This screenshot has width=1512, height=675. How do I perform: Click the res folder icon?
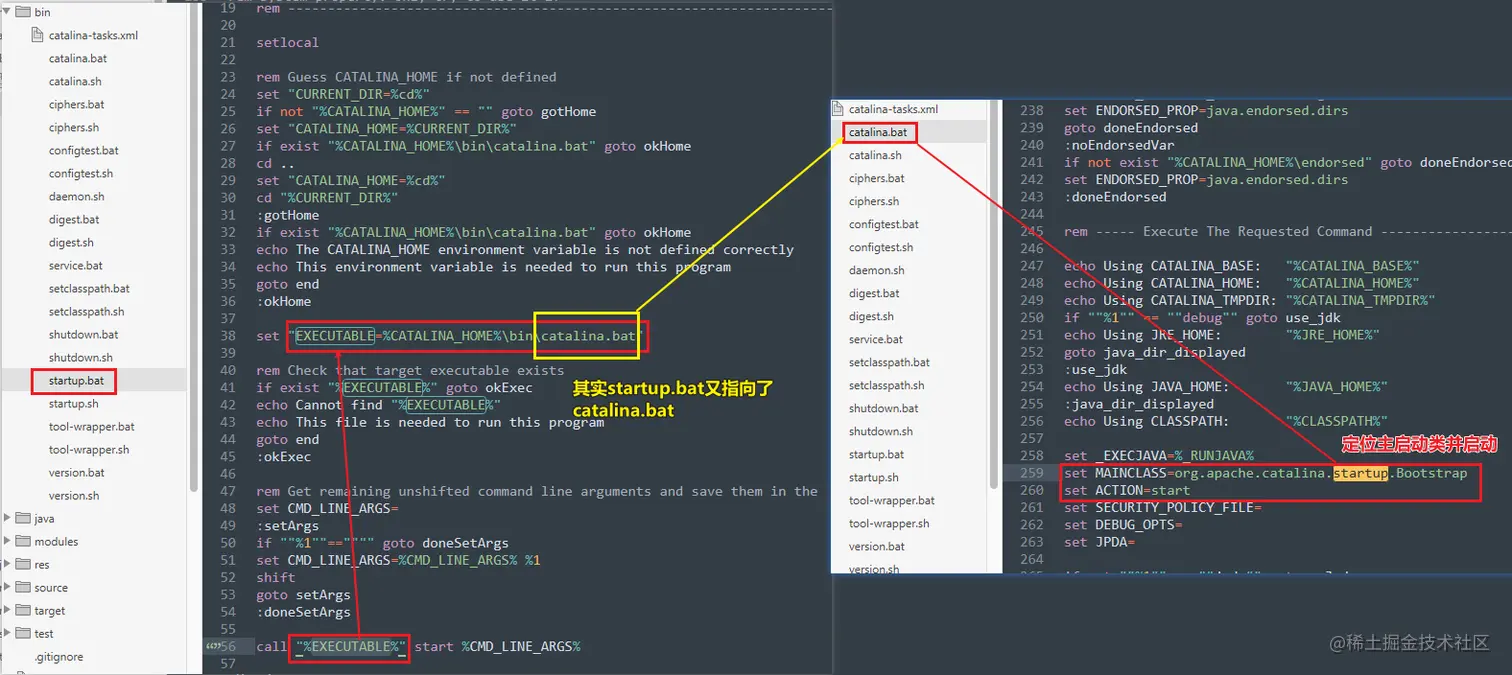point(24,564)
